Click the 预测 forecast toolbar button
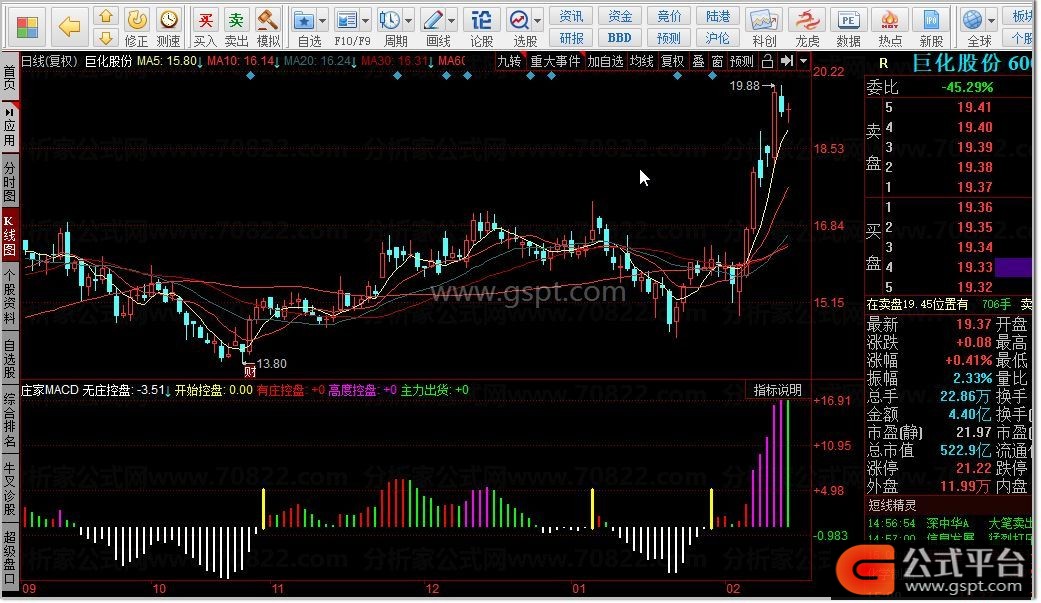This screenshot has height=603, width=1041. [669, 39]
